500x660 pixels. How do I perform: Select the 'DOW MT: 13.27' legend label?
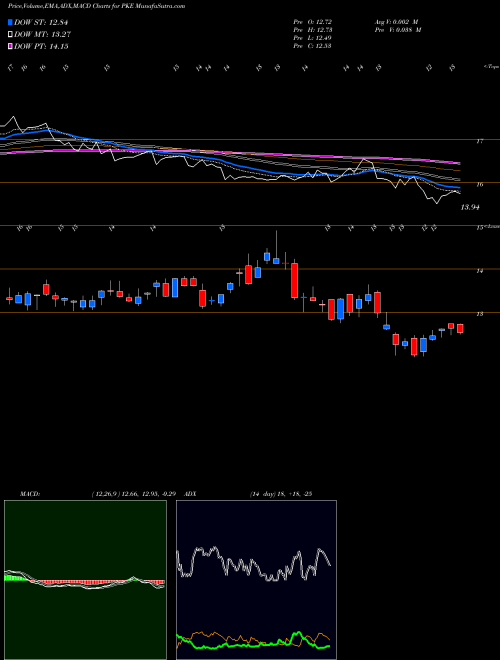pos(42,35)
